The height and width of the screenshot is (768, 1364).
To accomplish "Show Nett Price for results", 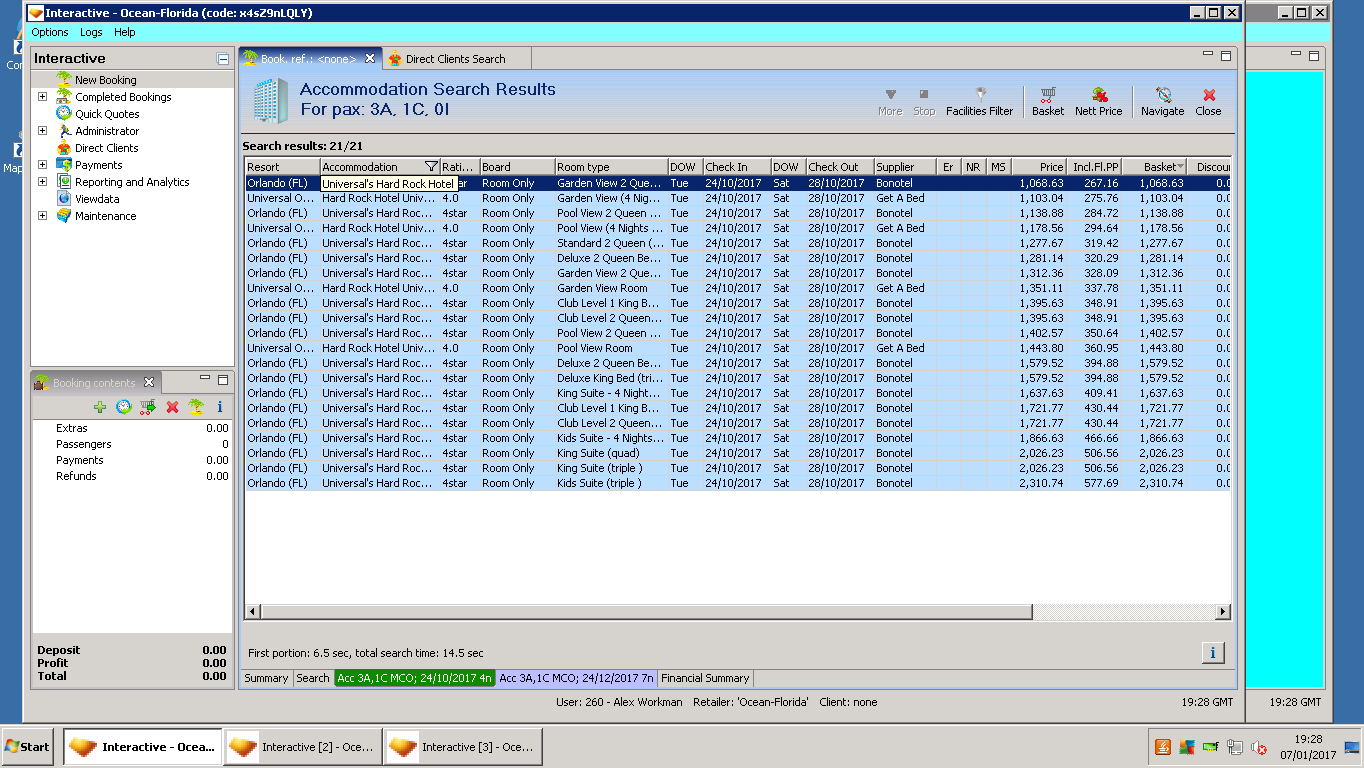I will (1098, 101).
